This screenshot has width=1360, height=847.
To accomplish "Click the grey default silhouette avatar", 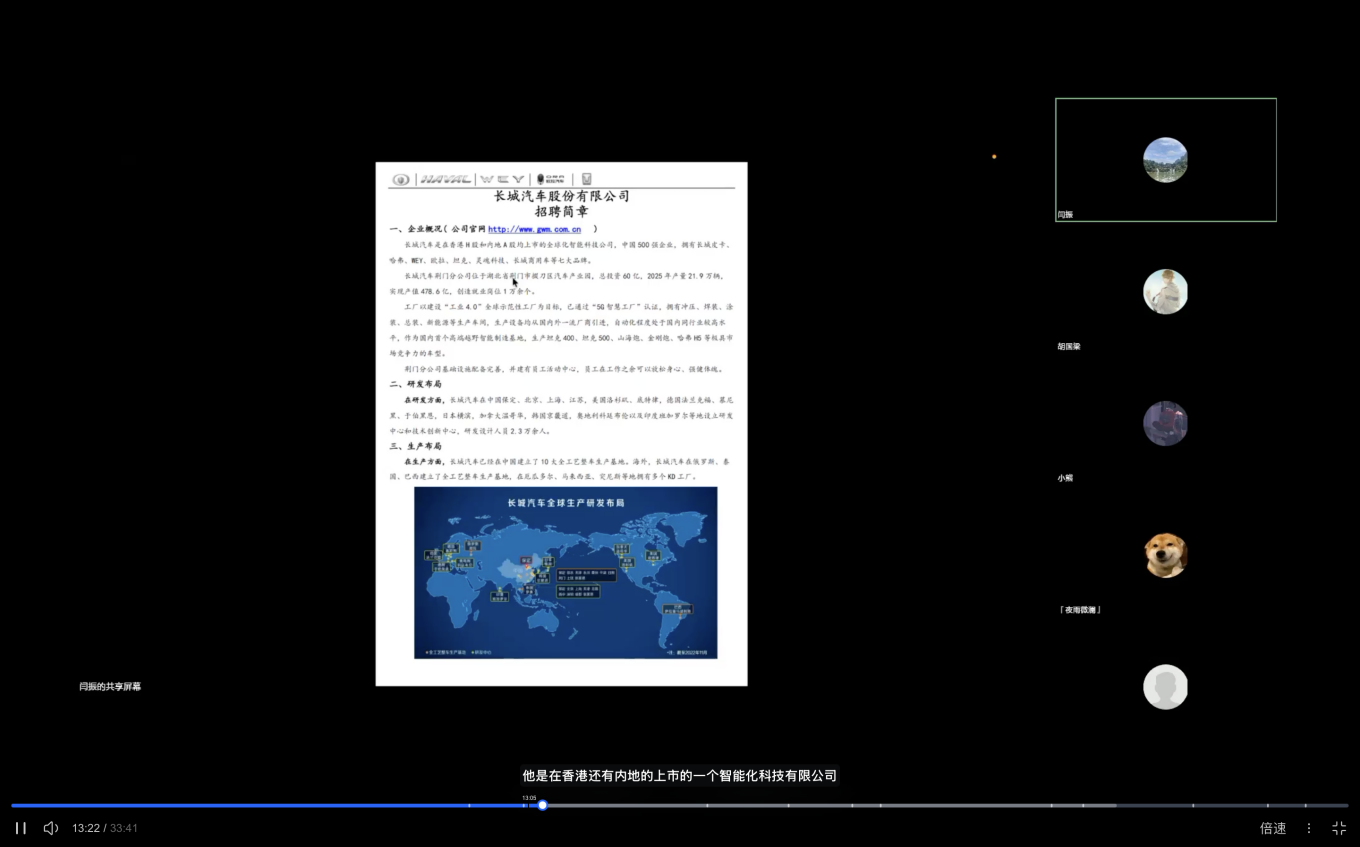I will pos(1165,687).
